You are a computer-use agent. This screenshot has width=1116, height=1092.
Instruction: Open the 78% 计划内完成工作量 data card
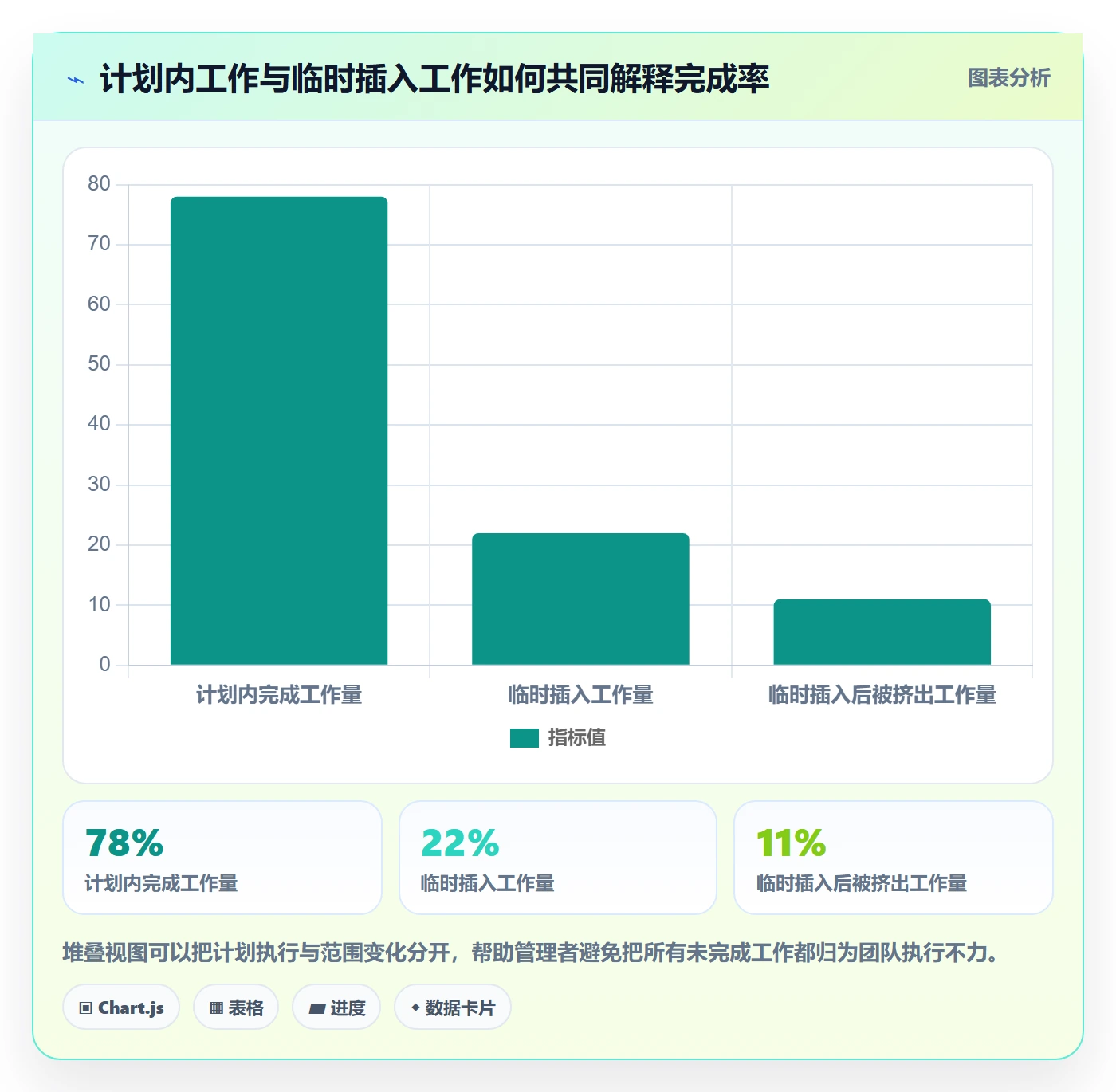(x=222, y=858)
